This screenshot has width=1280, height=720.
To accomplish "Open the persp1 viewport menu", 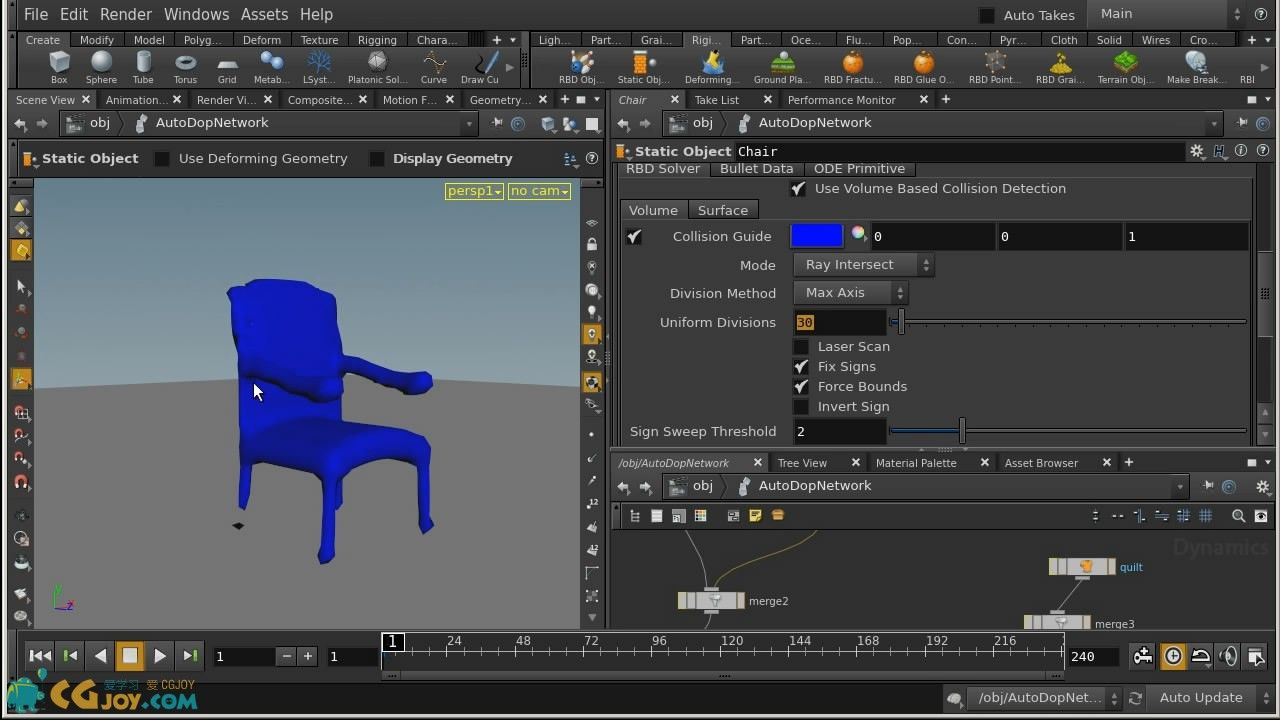I will (474, 191).
